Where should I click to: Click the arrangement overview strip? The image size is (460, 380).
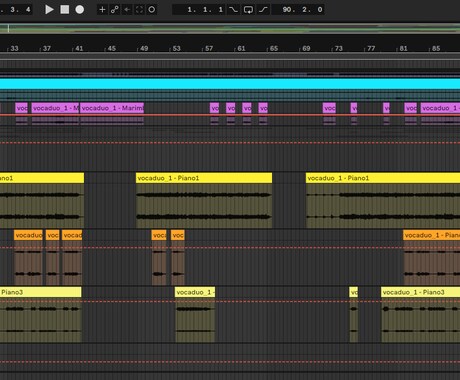pyautogui.click(x=230, y=28)
